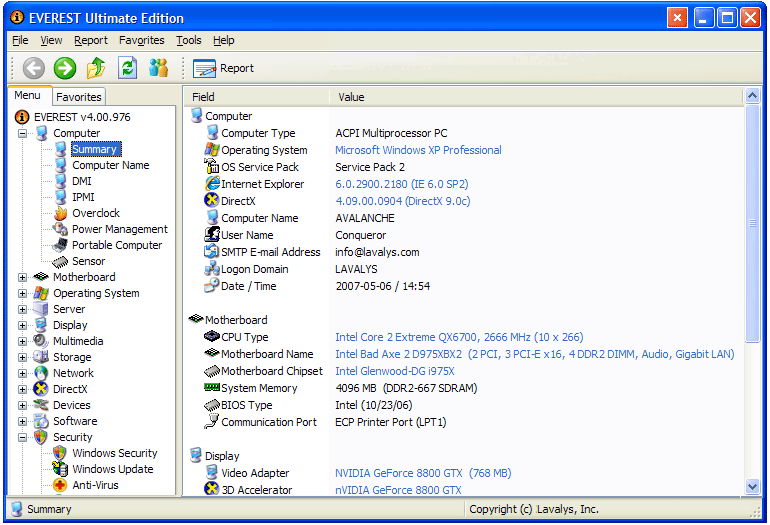Expand the Multimedia tree node
The height and width of the screenshot is (525, 770).
pos(22,341)
